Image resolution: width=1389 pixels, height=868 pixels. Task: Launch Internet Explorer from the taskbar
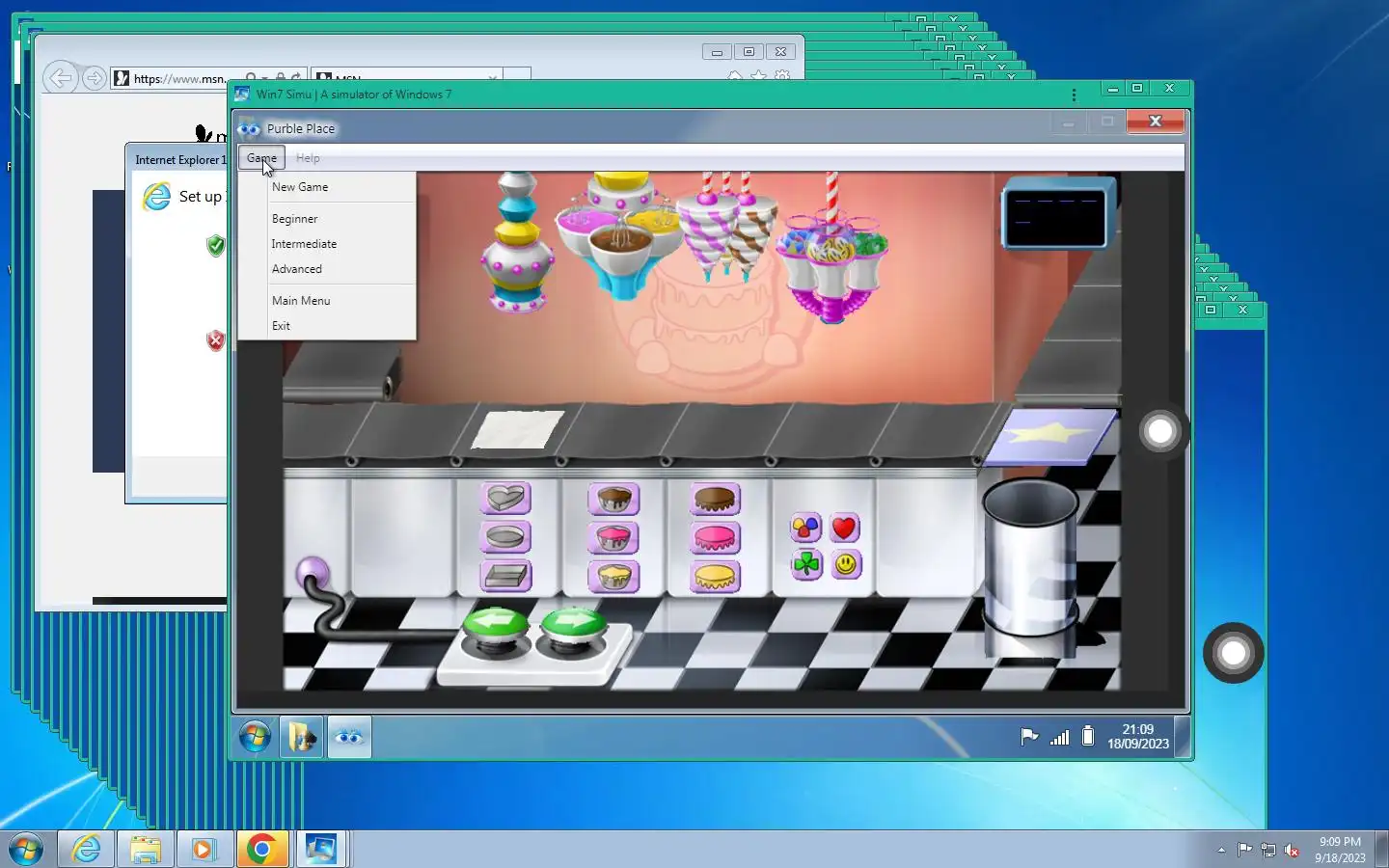click(x=86, y=850)
